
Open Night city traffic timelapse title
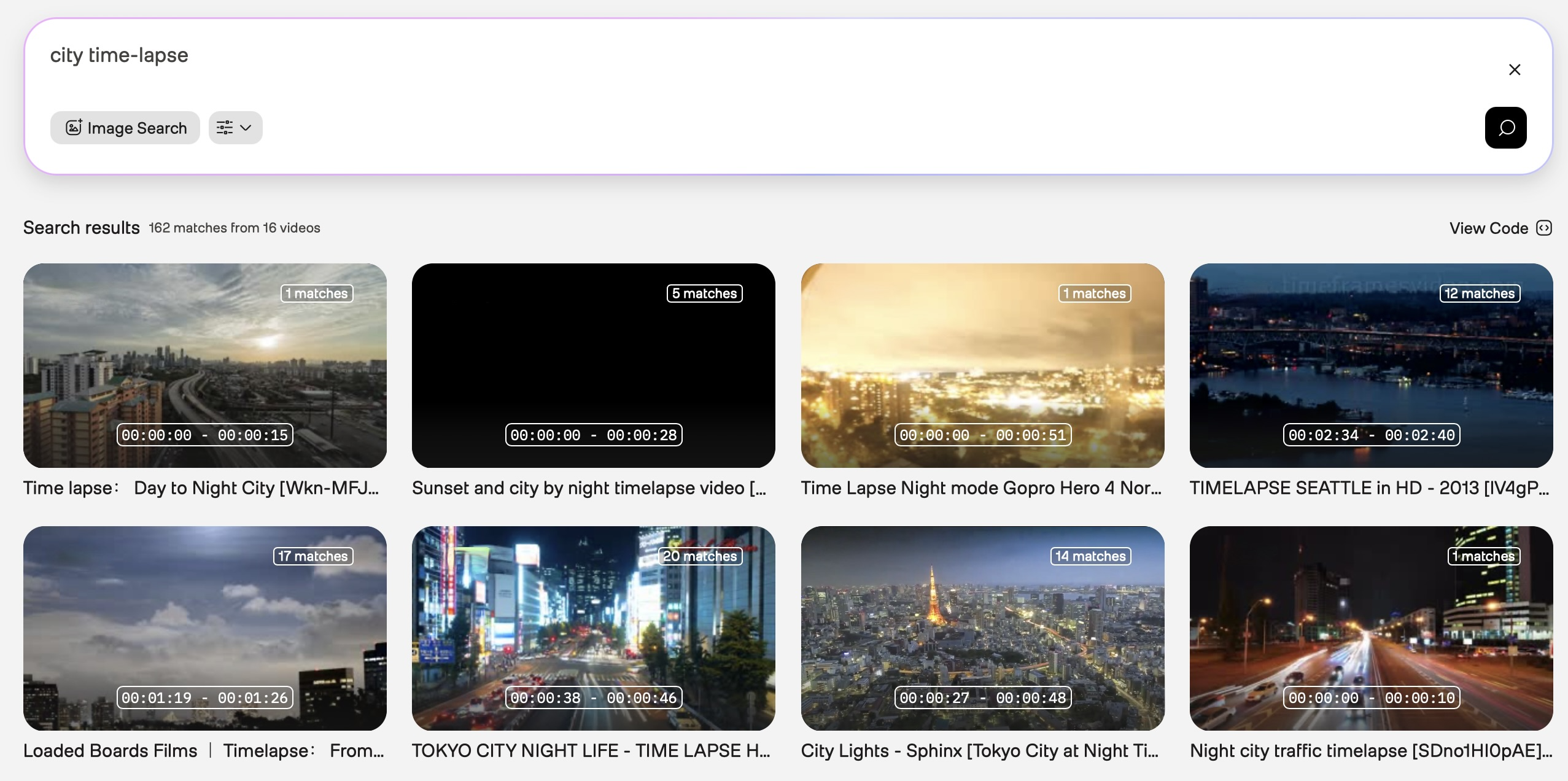1370,751
